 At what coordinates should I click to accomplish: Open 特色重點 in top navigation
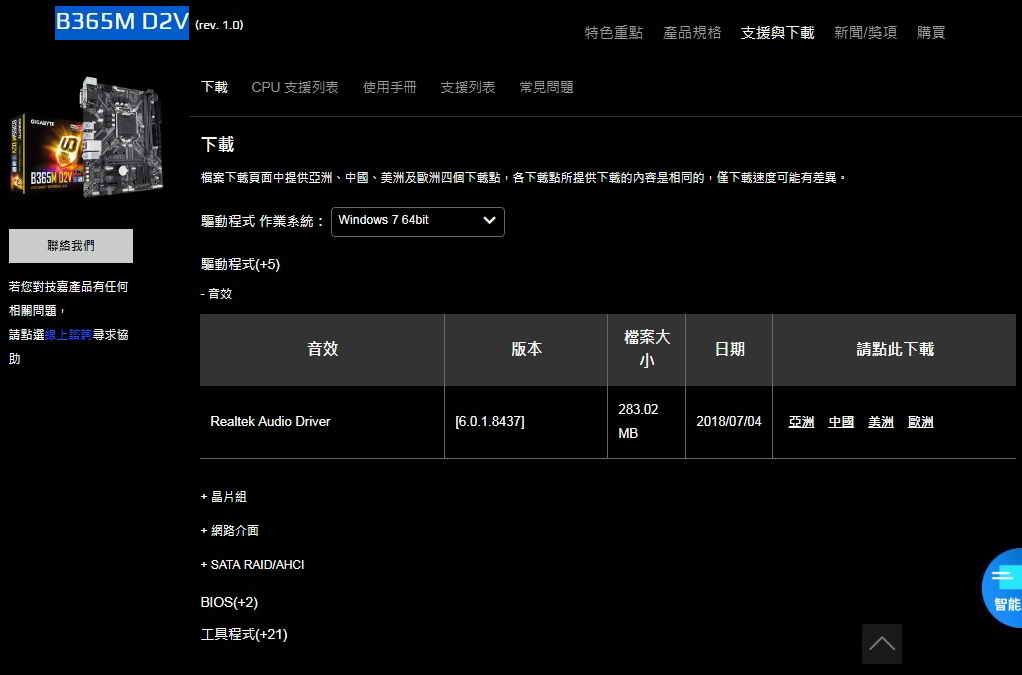coord(614,33)
